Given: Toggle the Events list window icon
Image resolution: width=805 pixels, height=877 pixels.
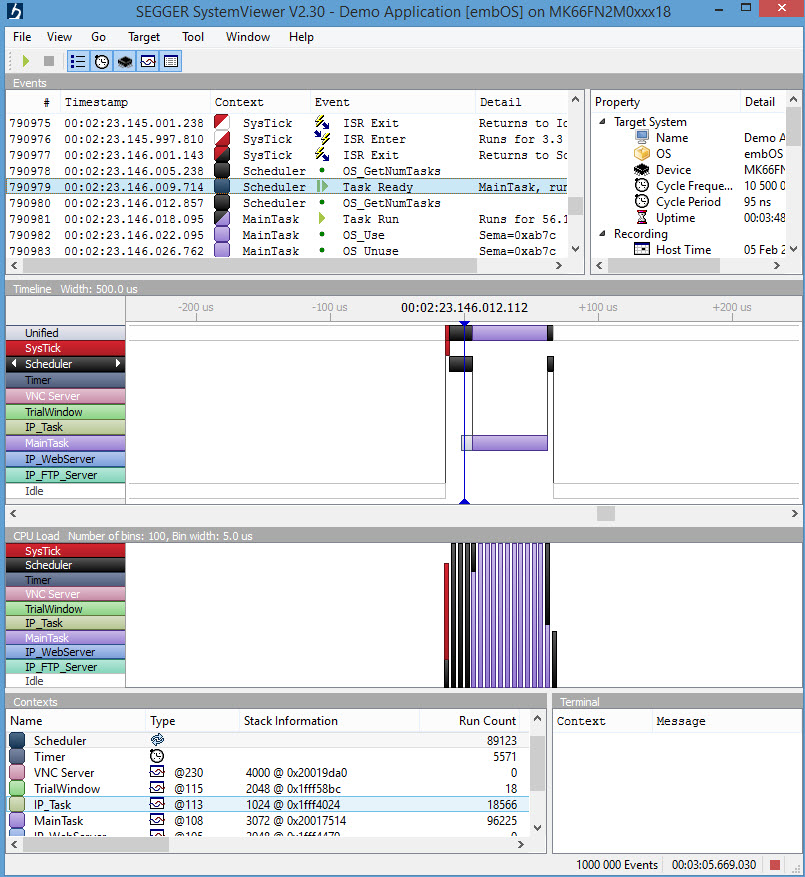Looking at the screenshot, I should pos(78,61).
